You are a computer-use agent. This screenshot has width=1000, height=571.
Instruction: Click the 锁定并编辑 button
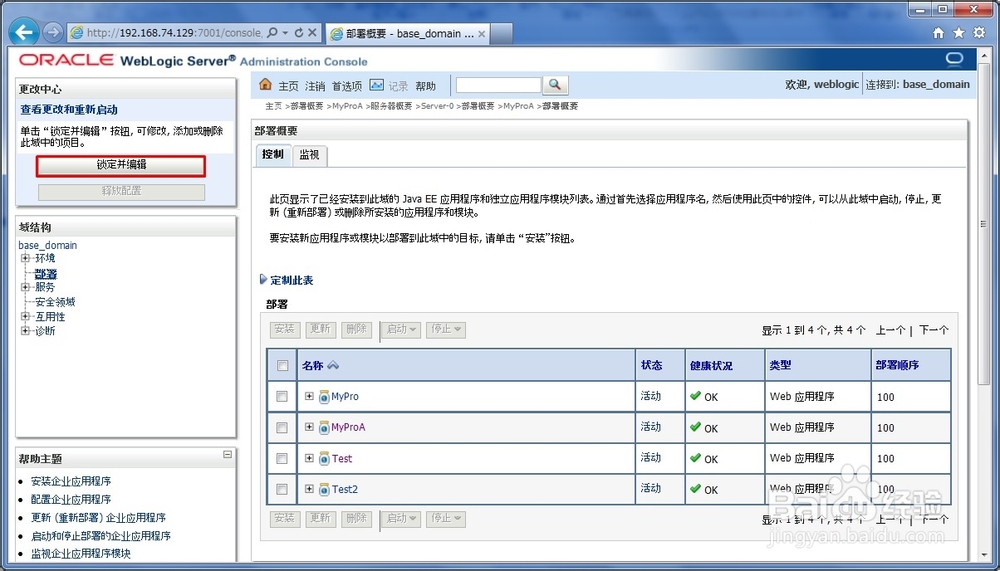[121, 165]
